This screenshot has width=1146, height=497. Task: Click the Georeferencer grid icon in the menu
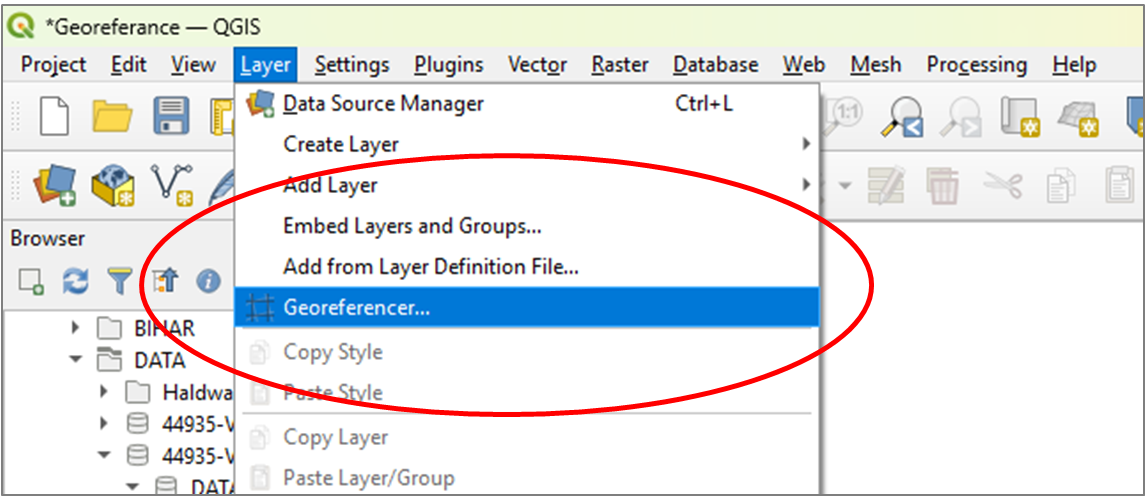(x=259, y=308)
